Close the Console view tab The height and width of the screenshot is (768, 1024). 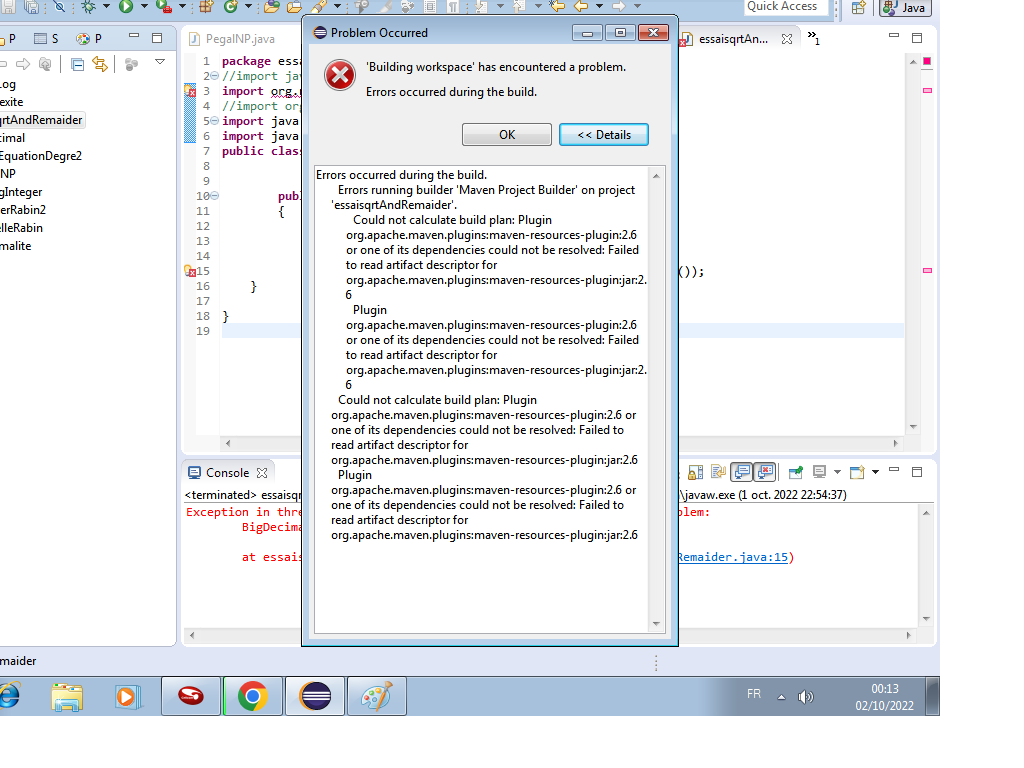(x=262, y=473)
